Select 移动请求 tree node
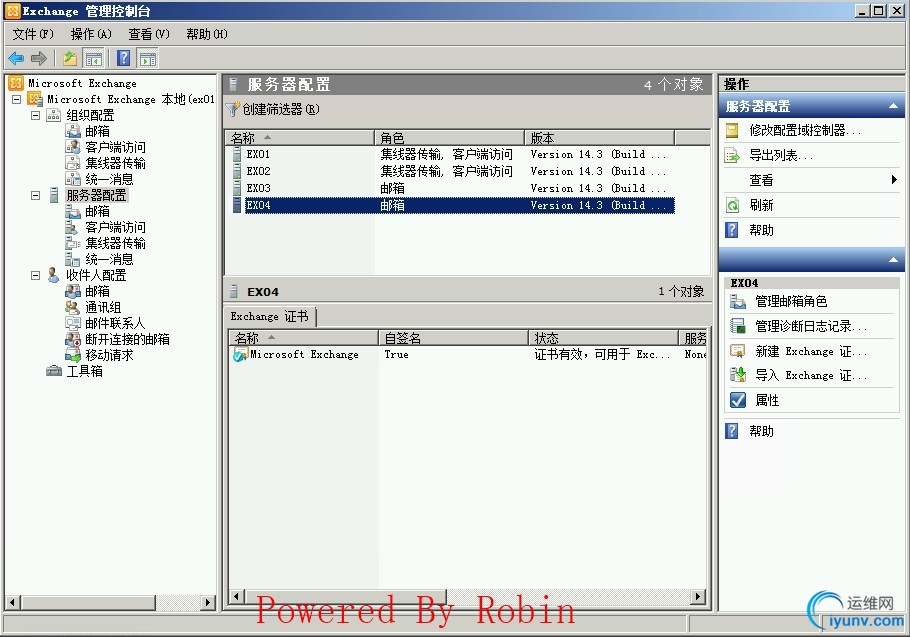Screen dimensions: 910x637 (109, 355)
